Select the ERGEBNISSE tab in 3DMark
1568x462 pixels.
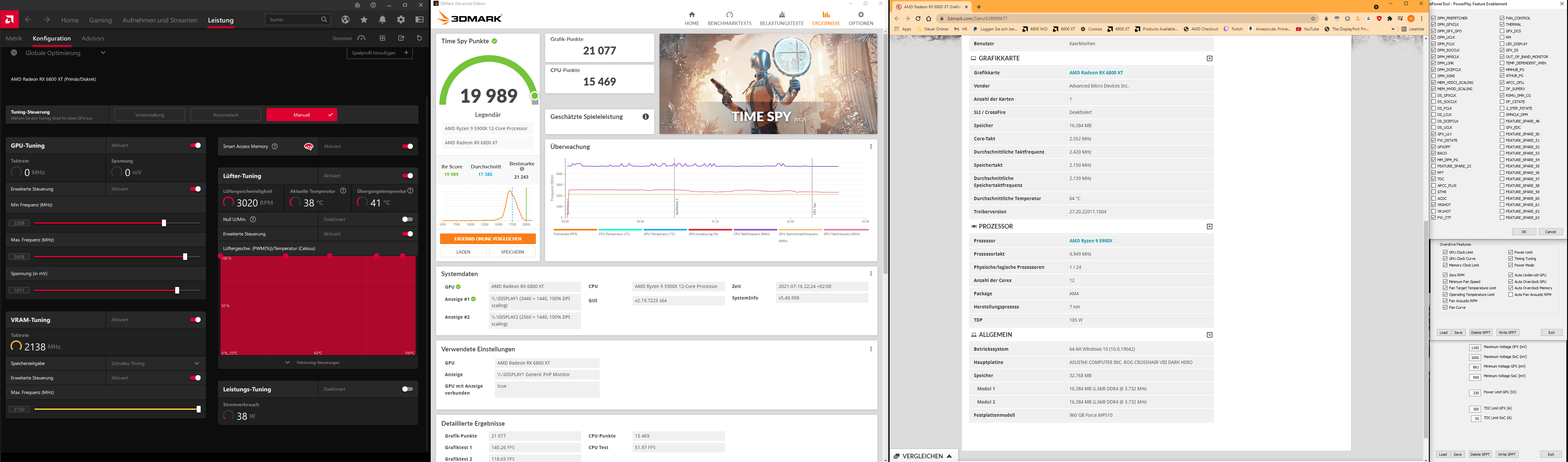[826, 18]
